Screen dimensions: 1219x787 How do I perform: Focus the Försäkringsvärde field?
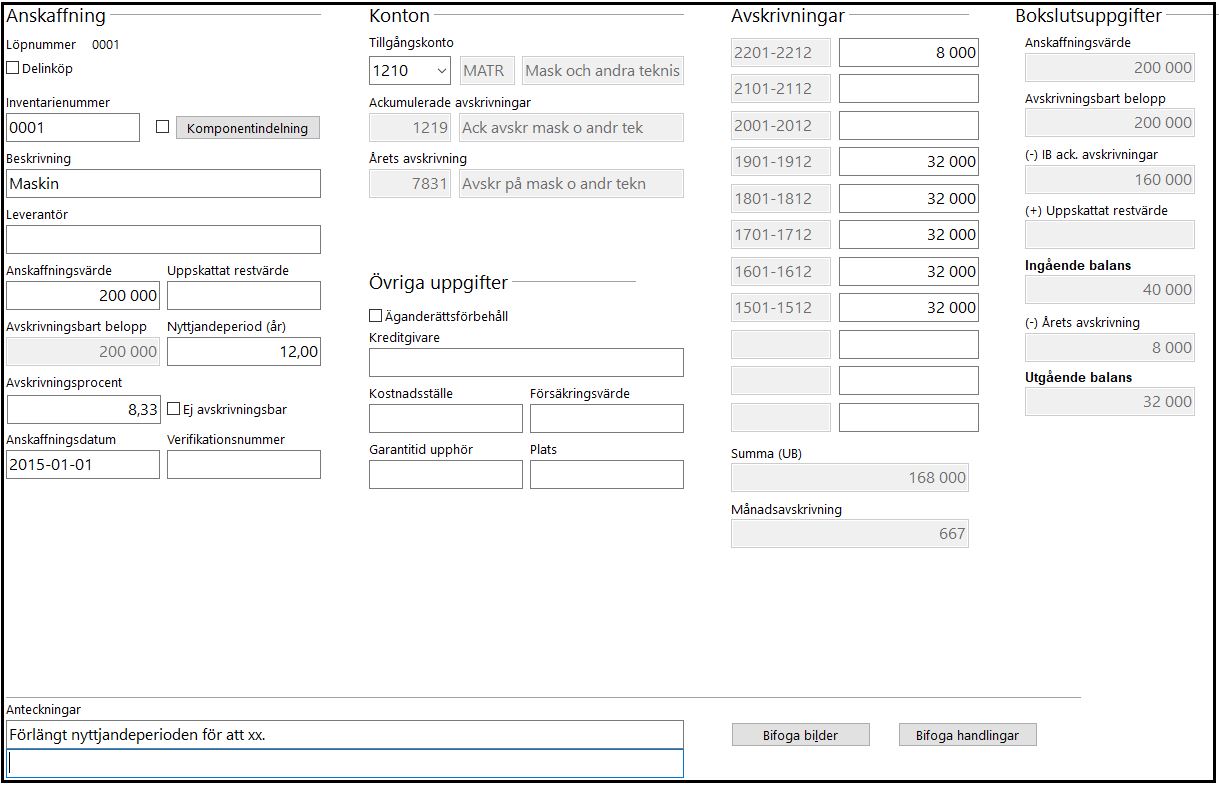607,419
